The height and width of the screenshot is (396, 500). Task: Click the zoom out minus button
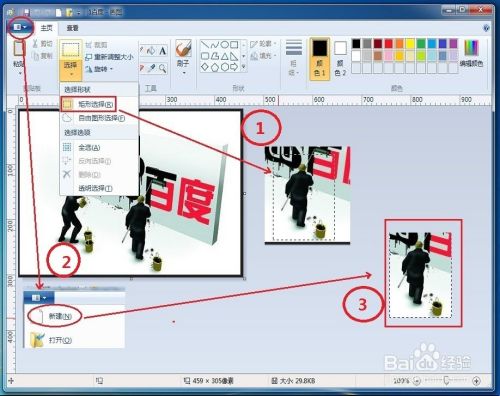pos(417,381)
